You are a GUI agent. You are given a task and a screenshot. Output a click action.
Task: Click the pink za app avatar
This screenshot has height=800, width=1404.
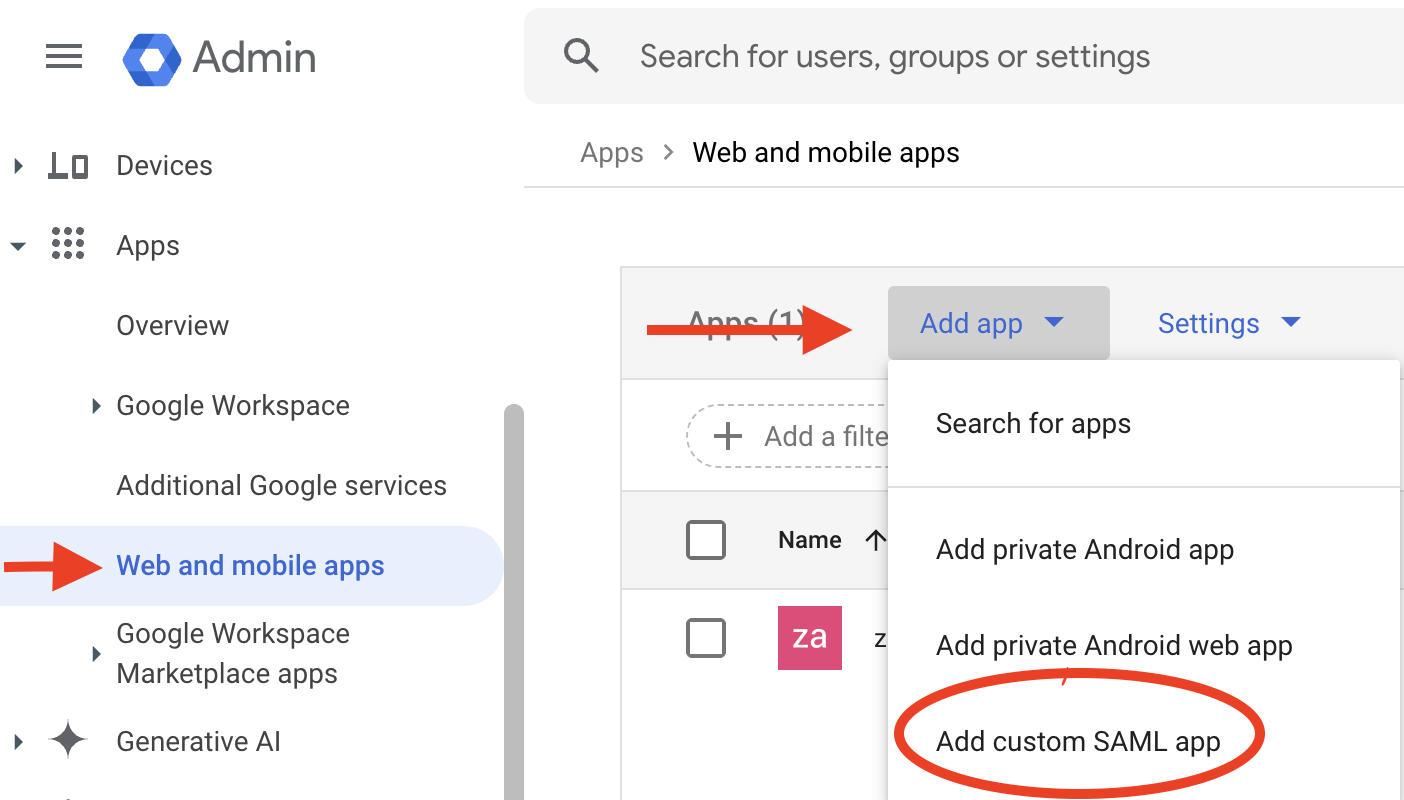[810, 637]
